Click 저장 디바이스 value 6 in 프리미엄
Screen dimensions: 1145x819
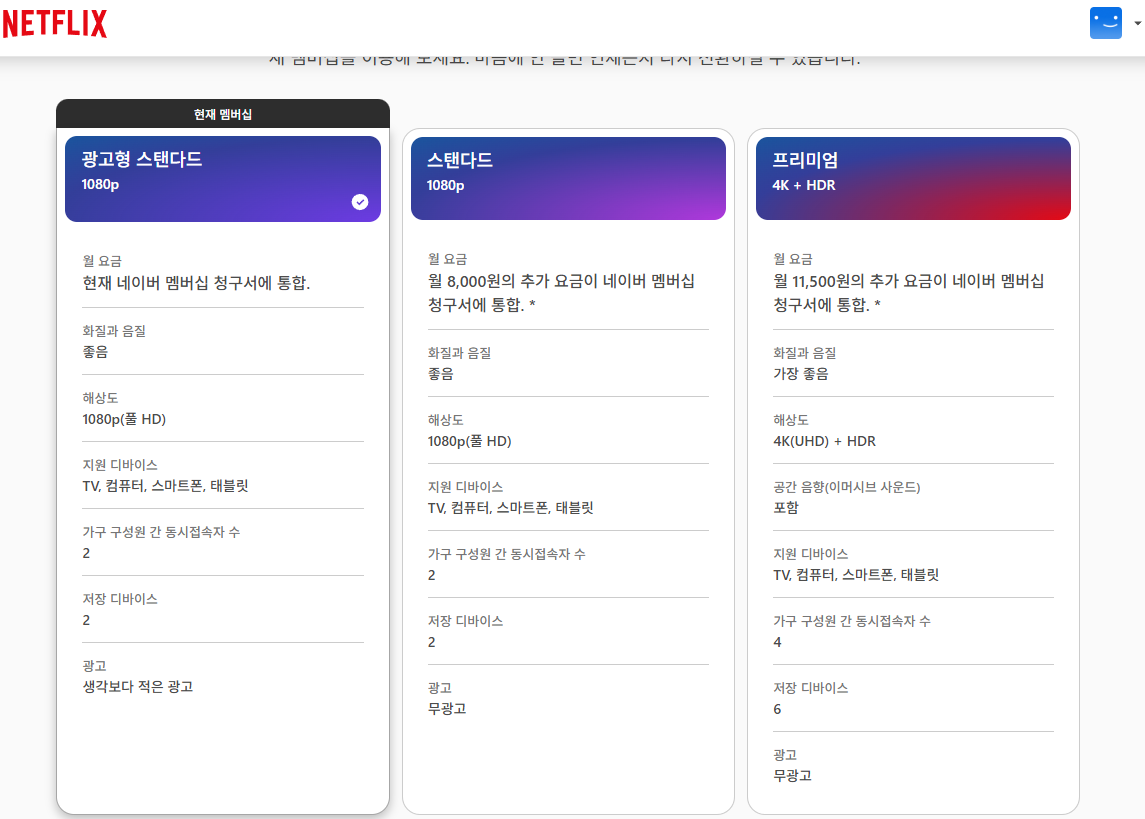click(778, 710)
